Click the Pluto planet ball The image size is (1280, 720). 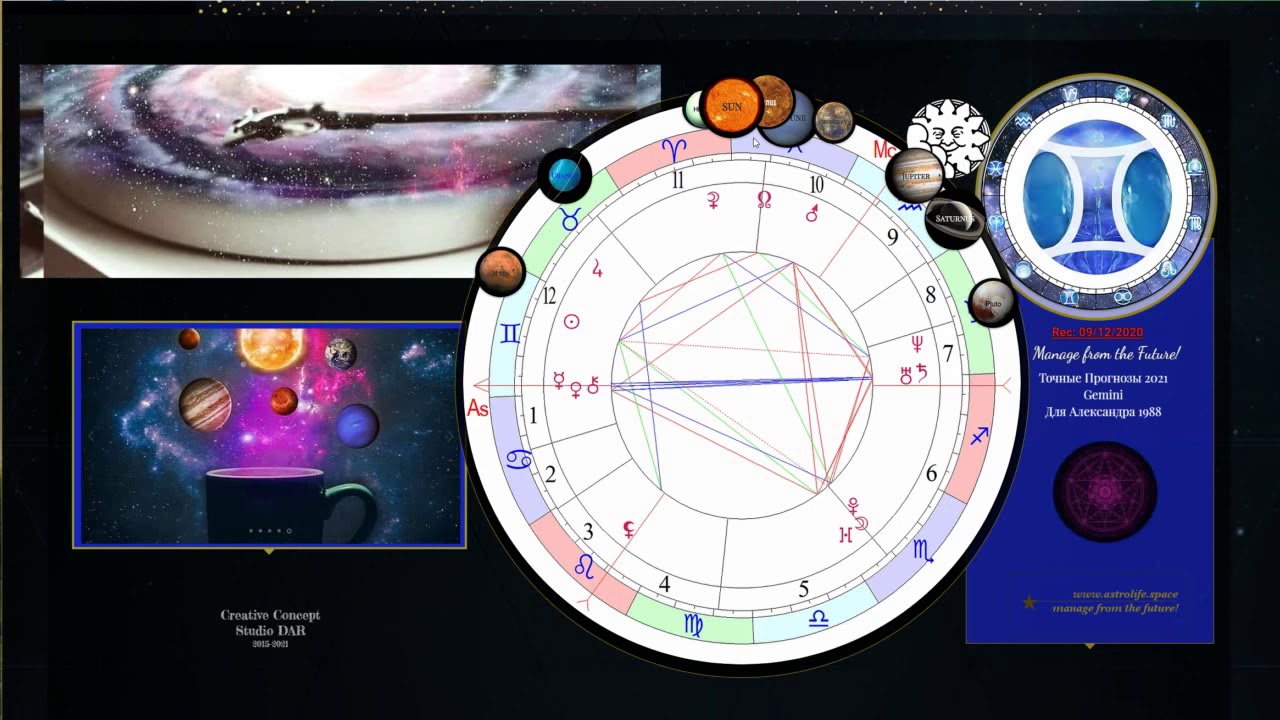pyautogui.click(x=992, y=303)
